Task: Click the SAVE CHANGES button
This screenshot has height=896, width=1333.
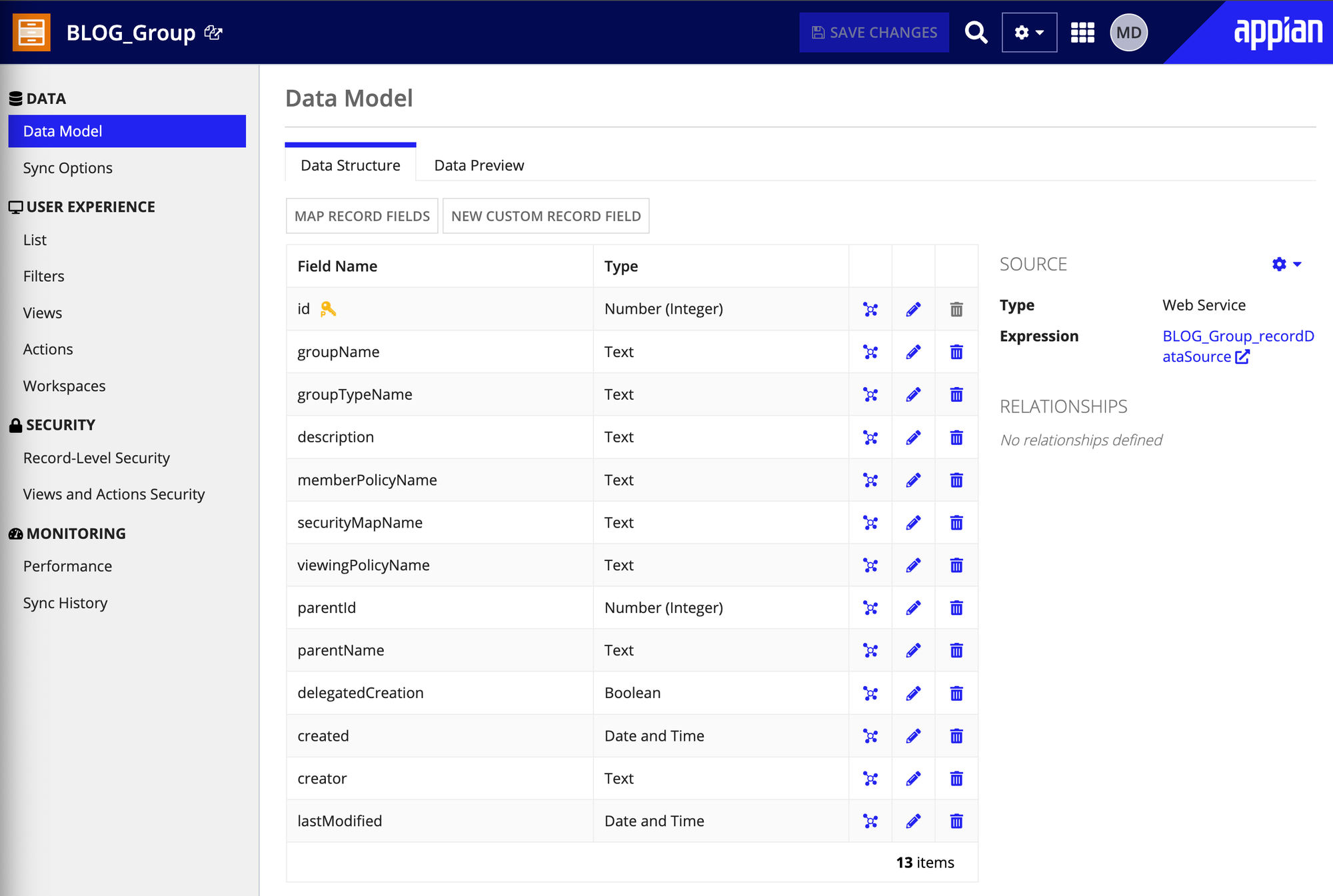Action: (x=874, y=32)
